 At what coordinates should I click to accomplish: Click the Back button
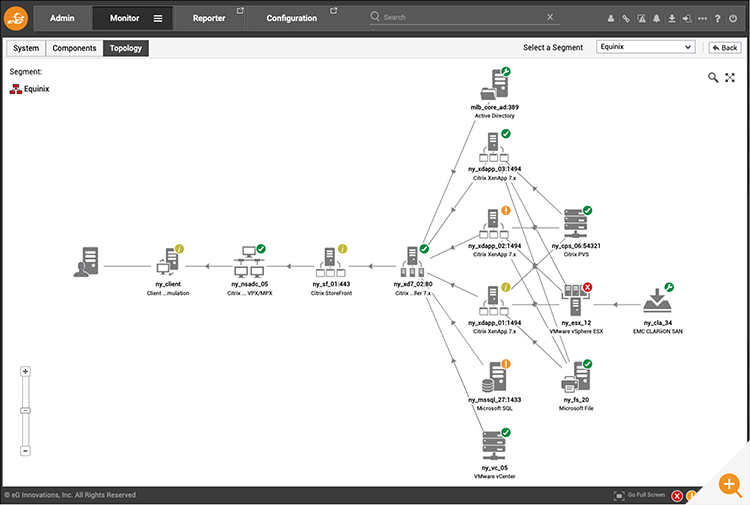(x=725, y=47)
